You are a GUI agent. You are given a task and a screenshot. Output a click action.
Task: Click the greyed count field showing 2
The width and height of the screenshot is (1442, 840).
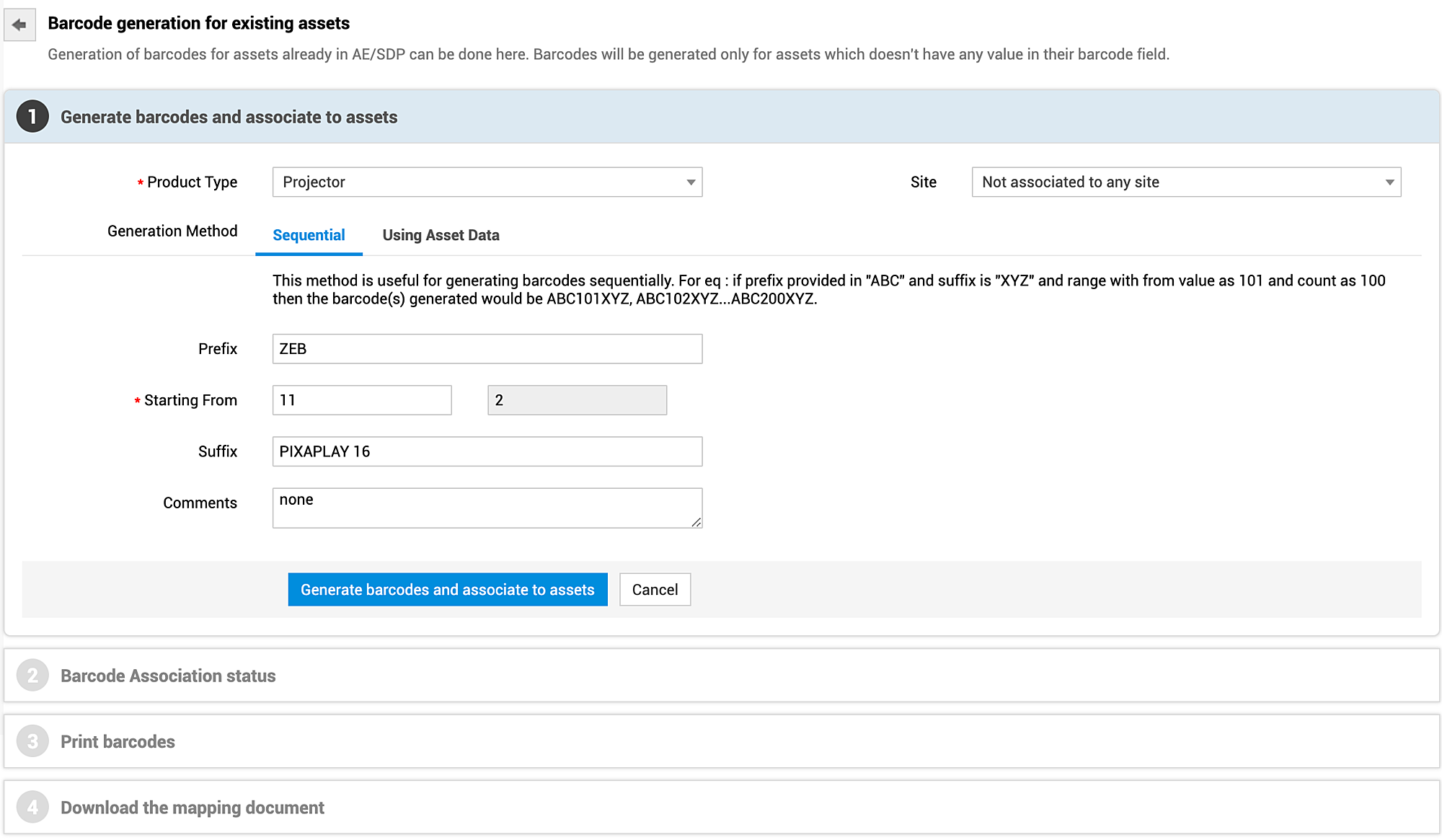(x=577, y=400)
